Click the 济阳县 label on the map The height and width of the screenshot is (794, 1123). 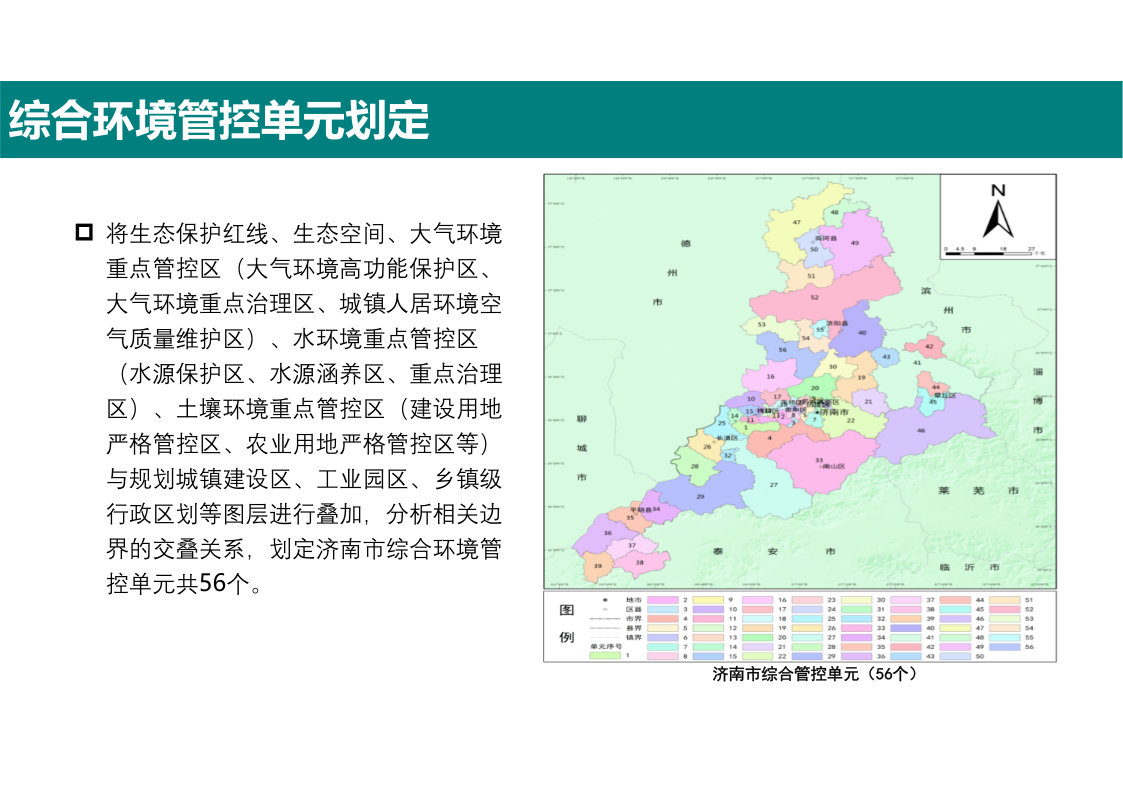[837, 324]
